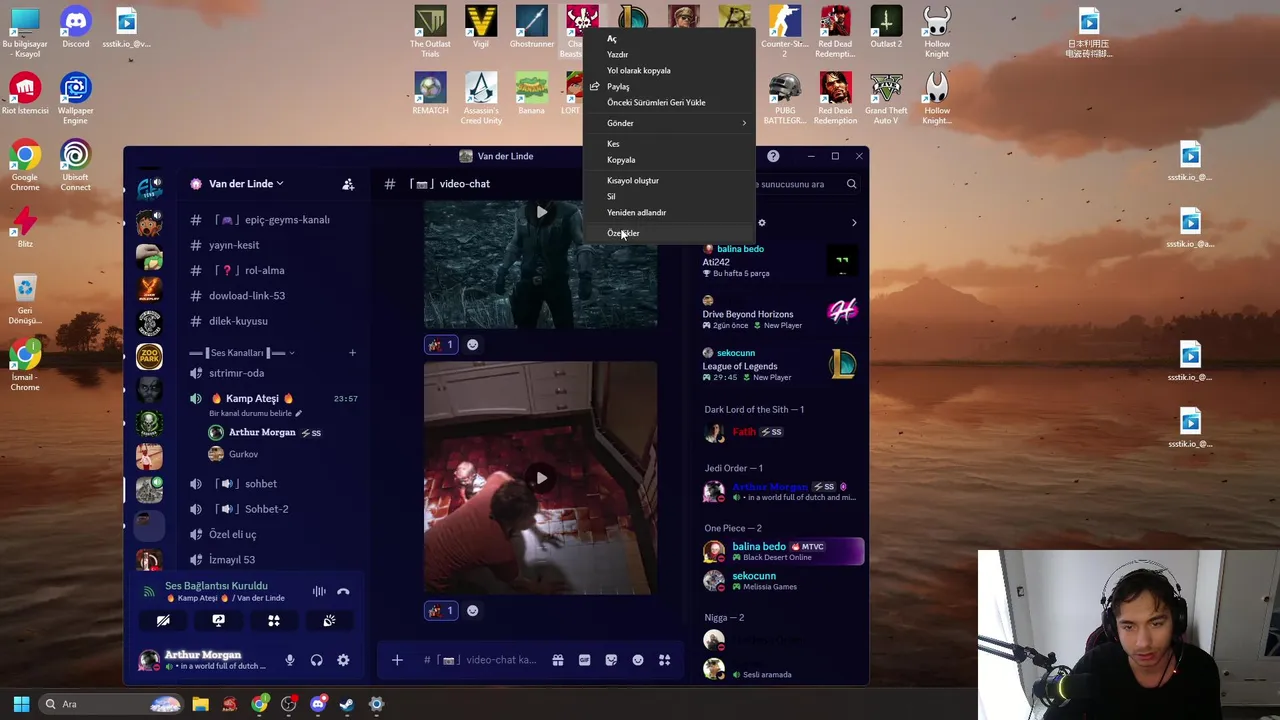Open the Van der Linde server dropdown
The image size is (1280, 720).
[x=246, y=184]
